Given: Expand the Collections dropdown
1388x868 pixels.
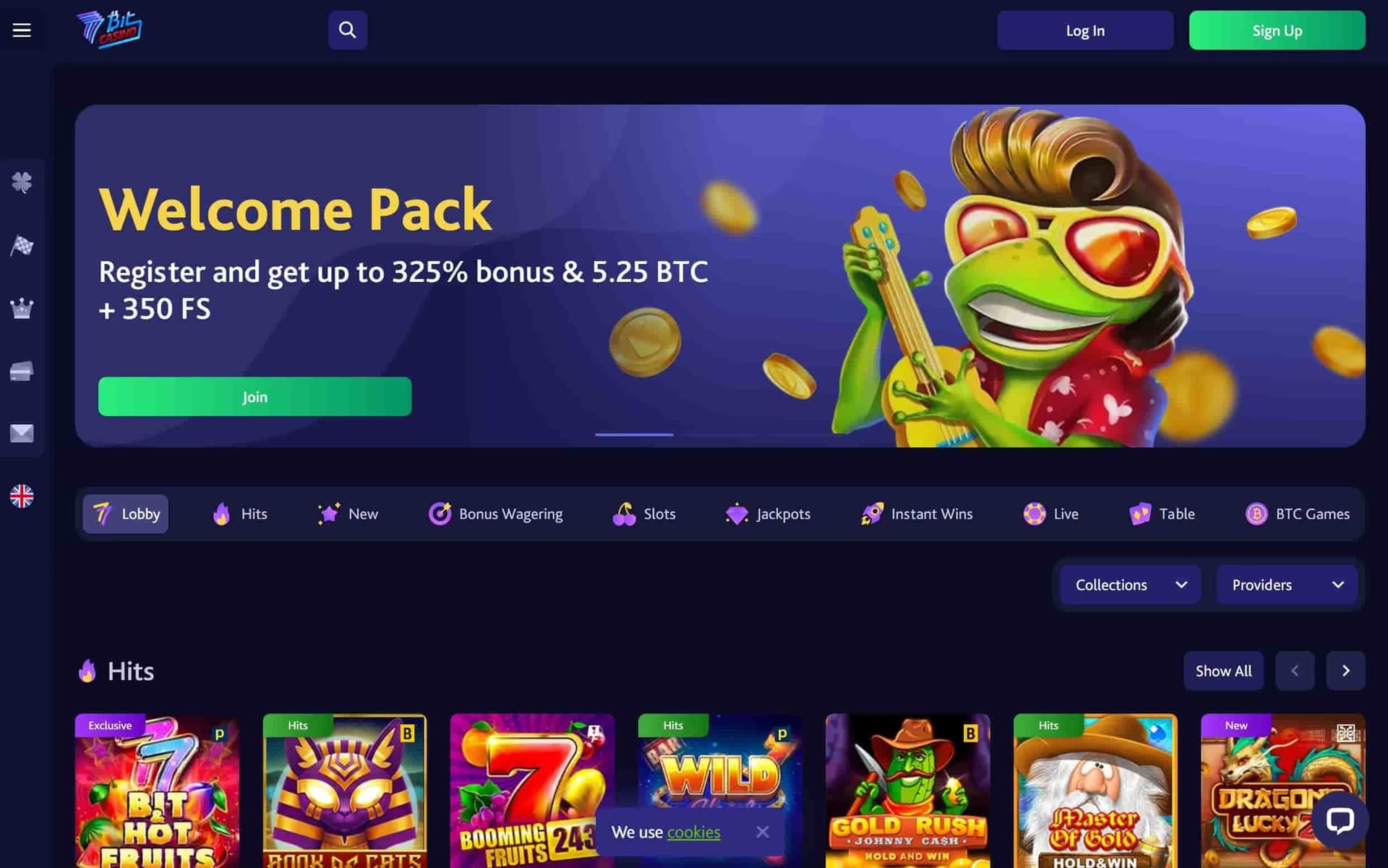Looking at the screenshot, I should pos(1131,585).
